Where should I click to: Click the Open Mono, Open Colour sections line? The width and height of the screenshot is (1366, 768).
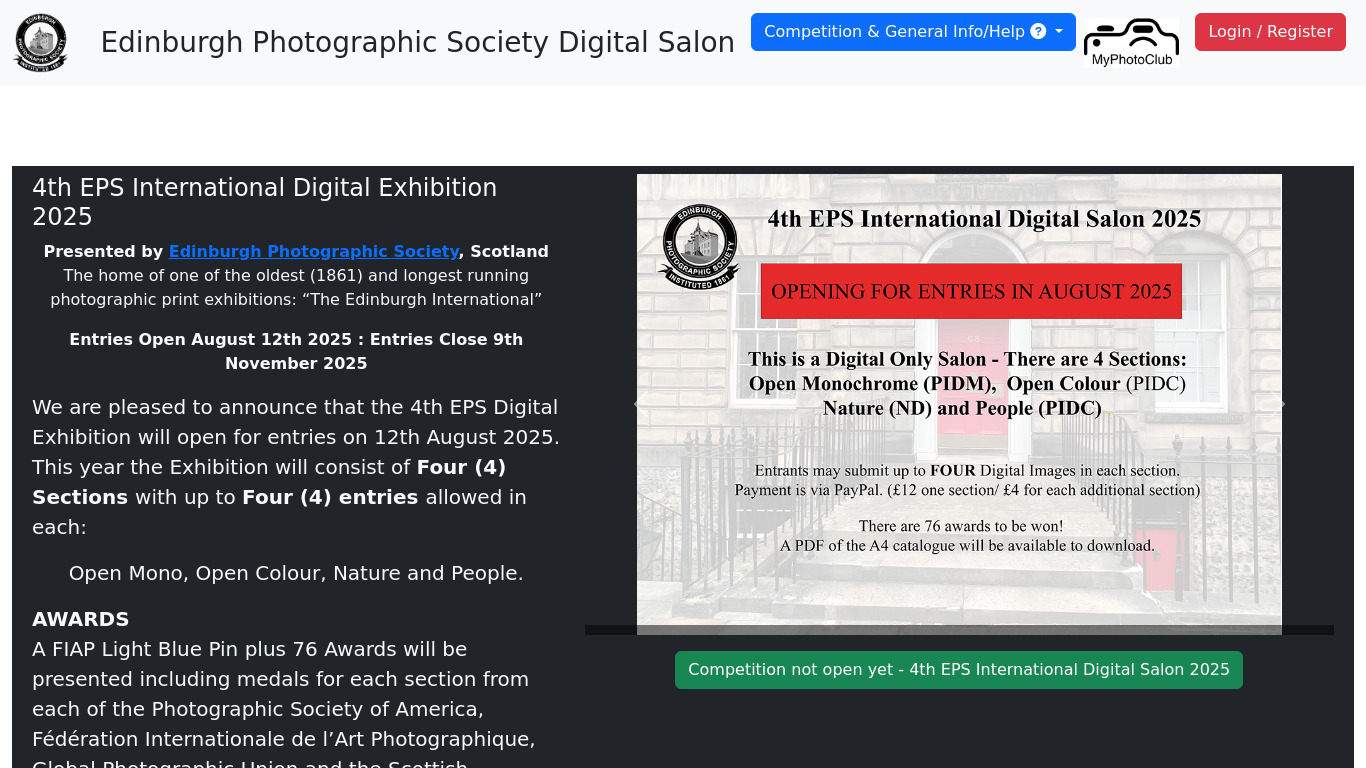(x=296, y=573)
